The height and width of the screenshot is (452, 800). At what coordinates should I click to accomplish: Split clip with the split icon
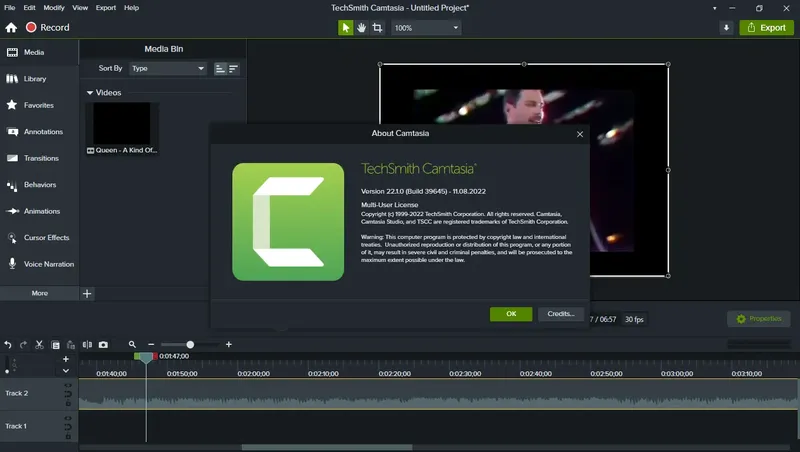click(x=87, y=345)
